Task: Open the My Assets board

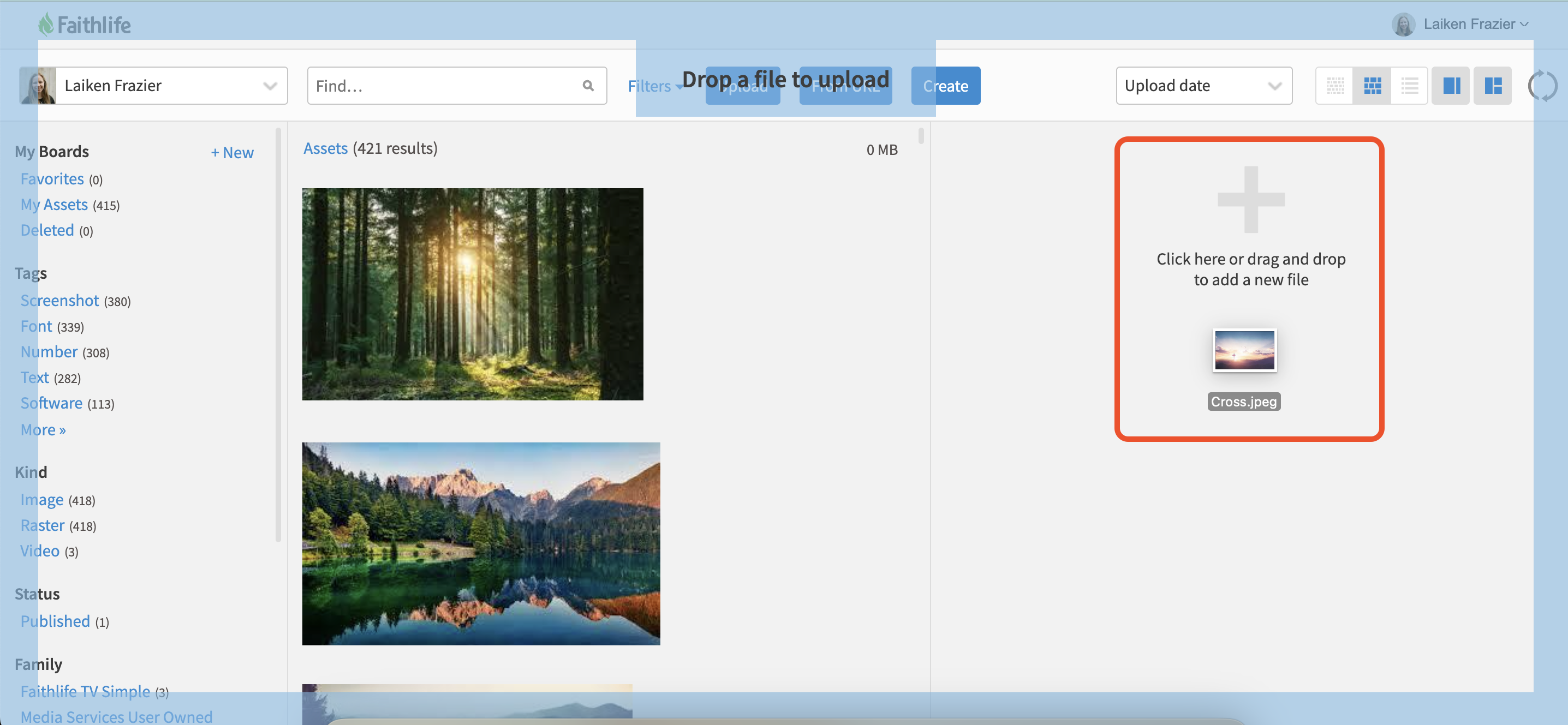Action: (54, 205)
